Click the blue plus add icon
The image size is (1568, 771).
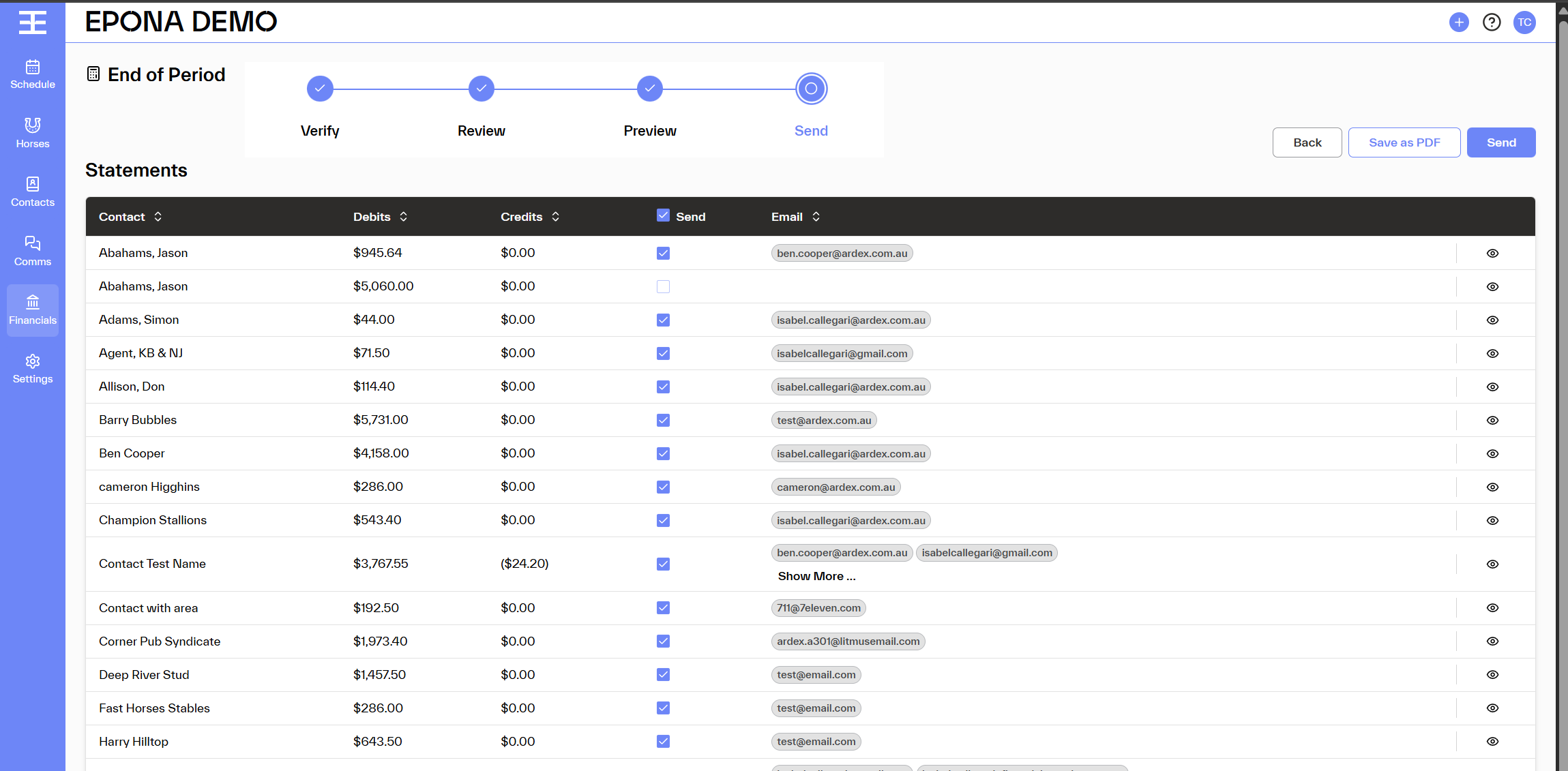[1458, 22]
